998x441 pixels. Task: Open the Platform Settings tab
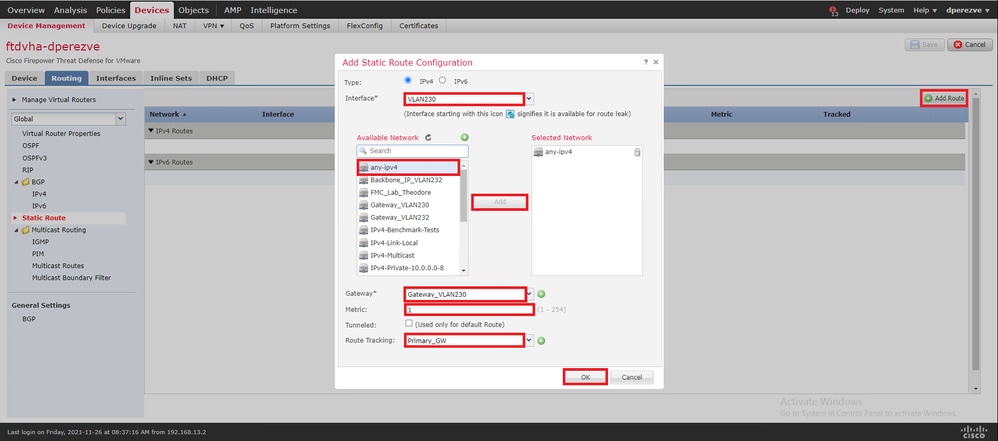[300, 26]
